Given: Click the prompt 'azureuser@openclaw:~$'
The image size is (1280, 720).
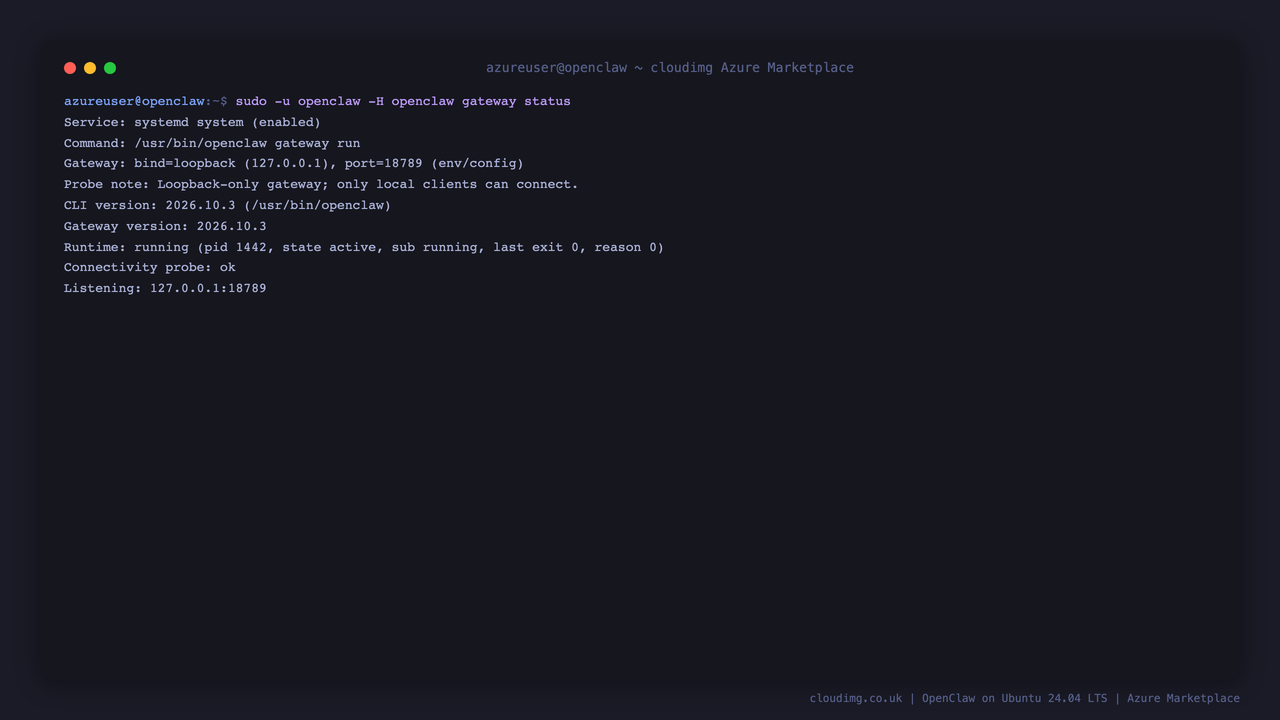Looking at the screenshot, I should coord(146,101).
